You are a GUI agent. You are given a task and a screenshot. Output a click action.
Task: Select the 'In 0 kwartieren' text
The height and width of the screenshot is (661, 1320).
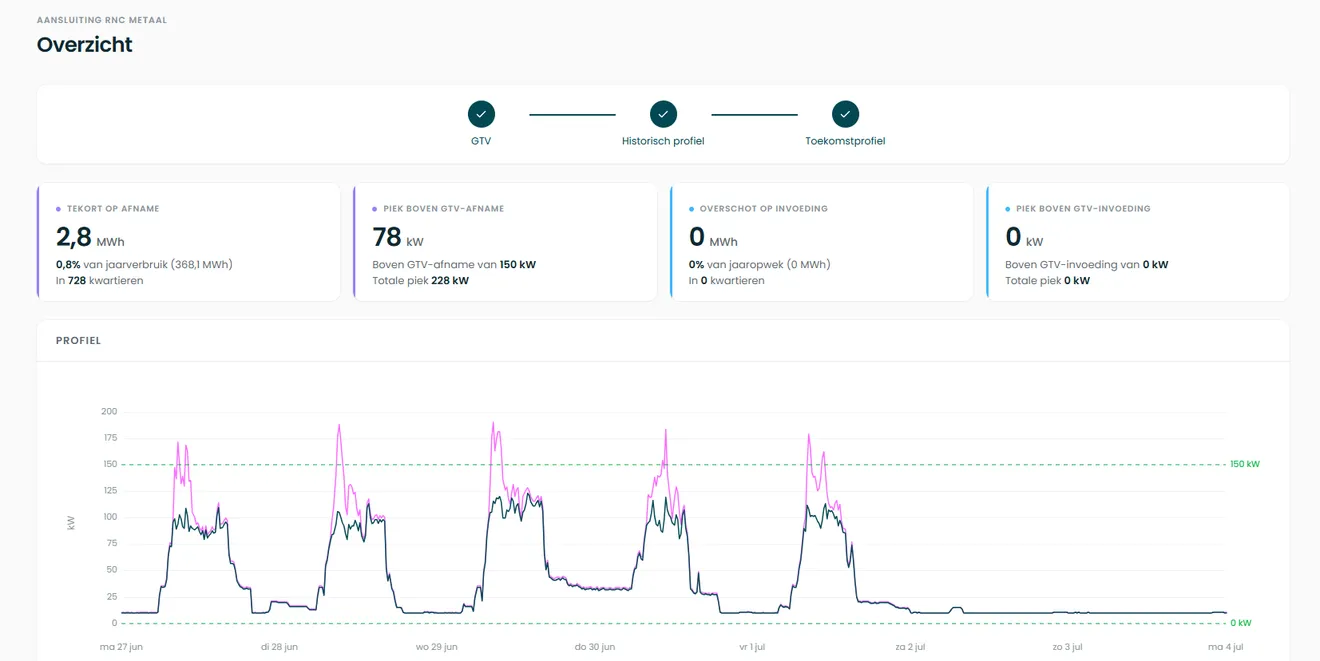(727, 281)
